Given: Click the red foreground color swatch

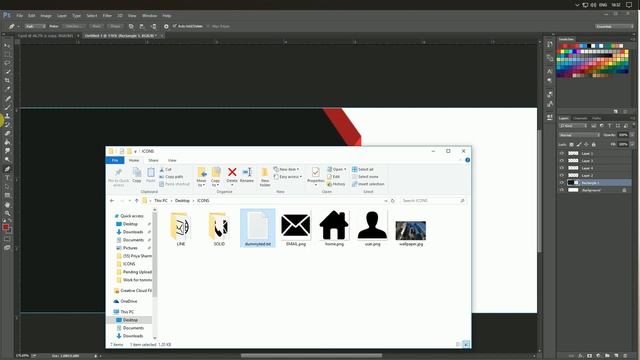Looking at the screenshot, I should (x=5, y=227).
